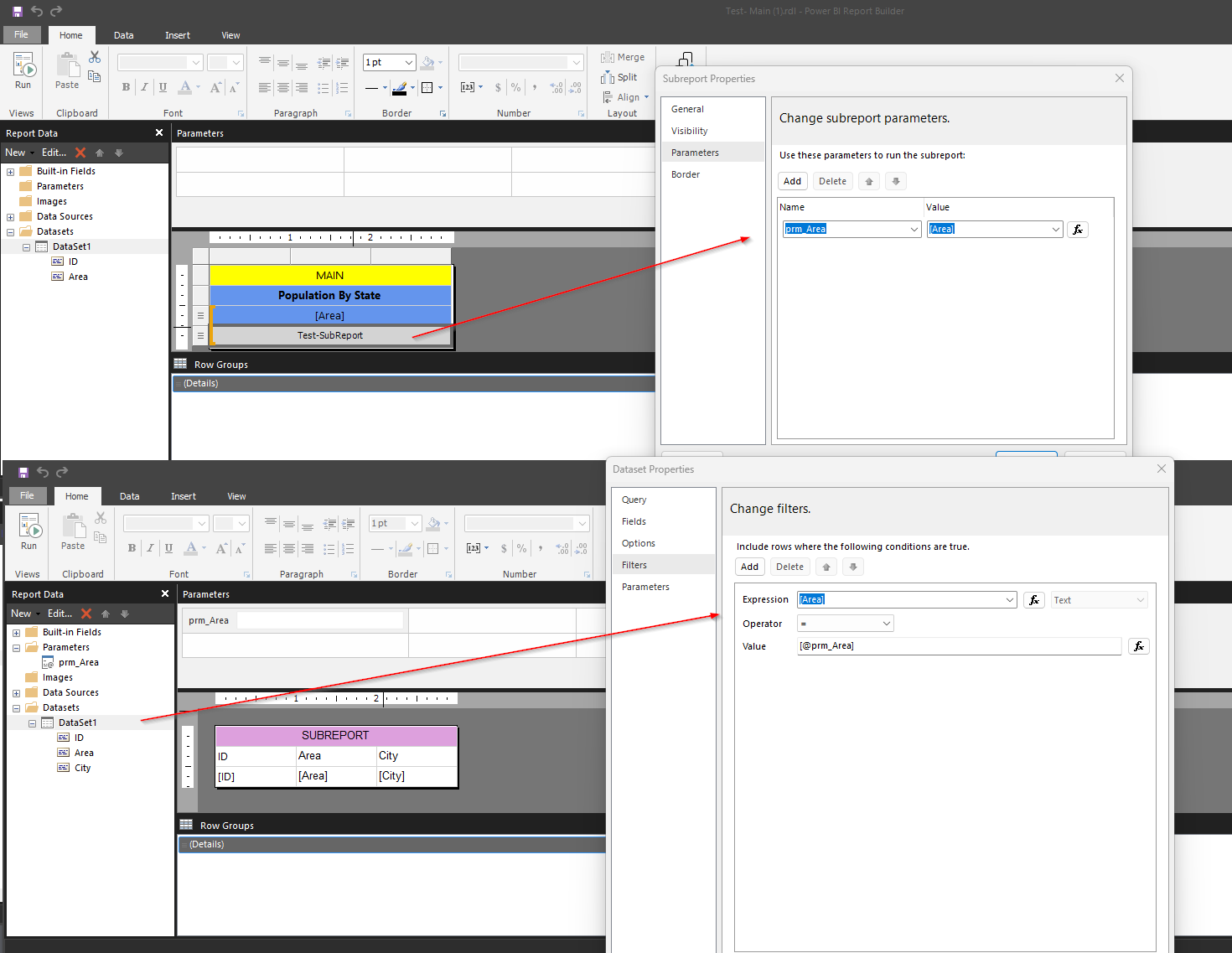The width and height of the screenshot is (1232, 953).
Task: Click fx button beside Expression in Dataset Properties
Action: [x=1034, y=600]
